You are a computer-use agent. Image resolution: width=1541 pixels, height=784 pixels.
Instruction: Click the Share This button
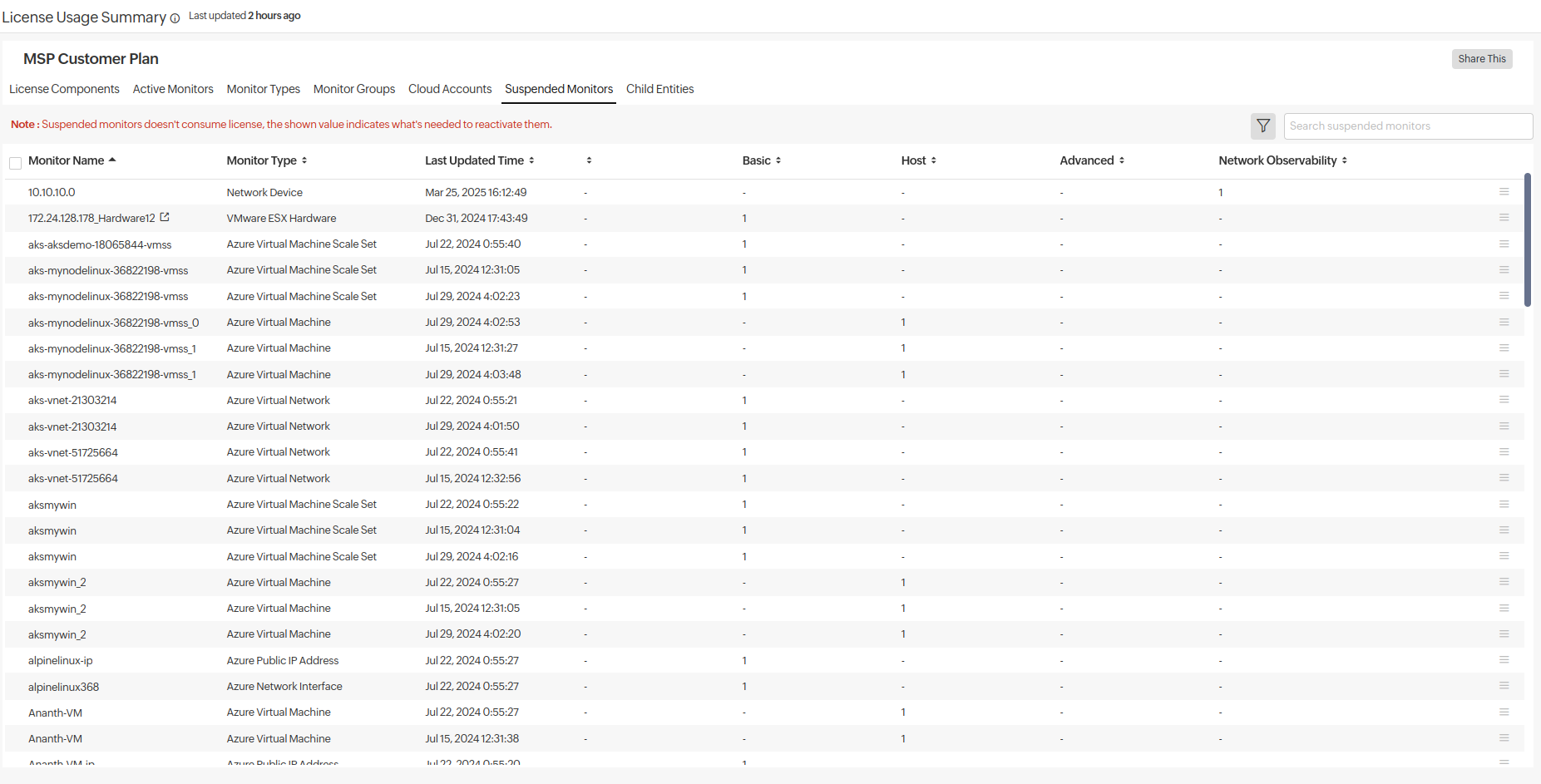1481,59
